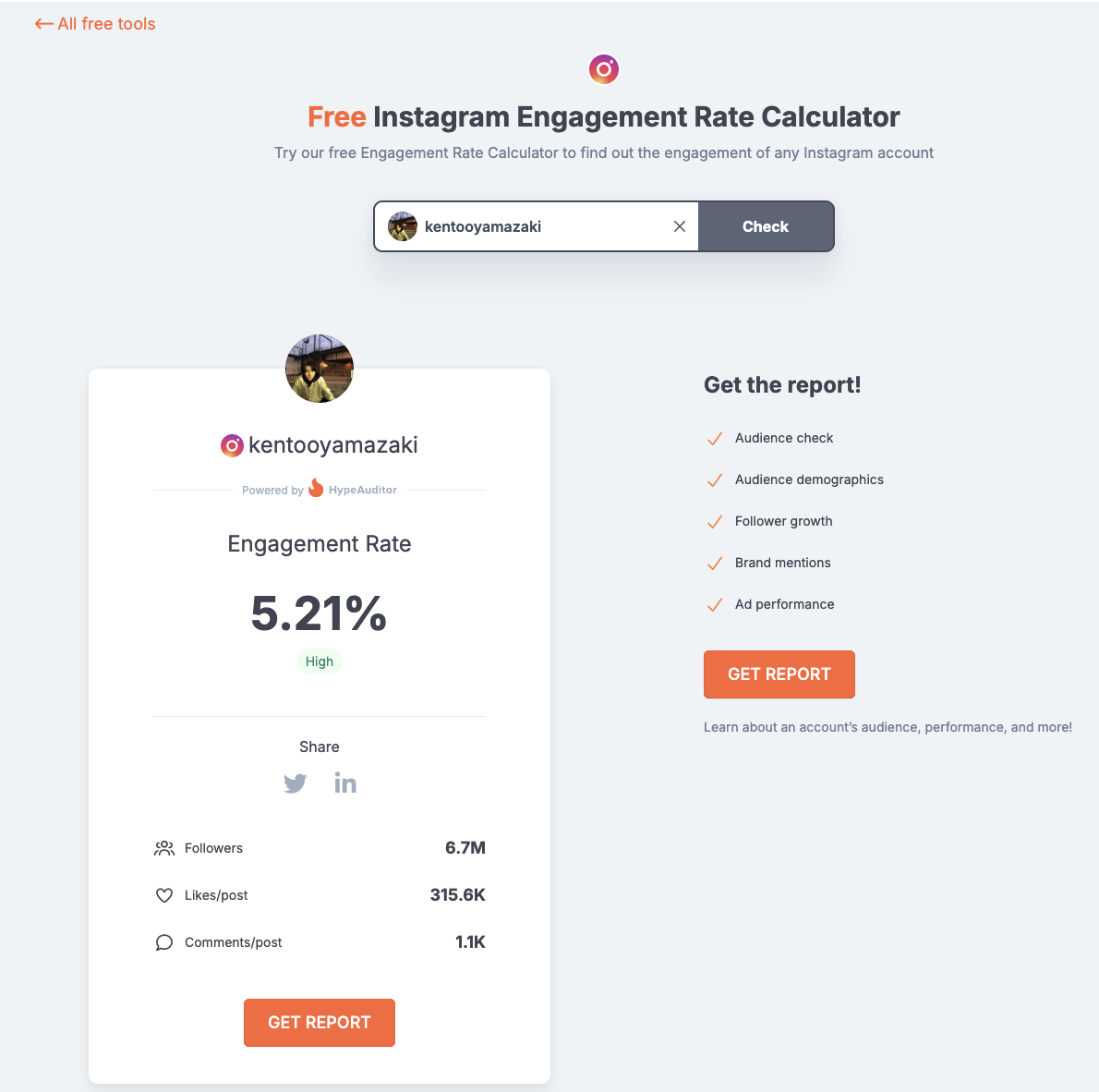The height and width of the screenshot is (1092, 1099).
Task: Click the Audience check checkmark
Action: (714, 439)
